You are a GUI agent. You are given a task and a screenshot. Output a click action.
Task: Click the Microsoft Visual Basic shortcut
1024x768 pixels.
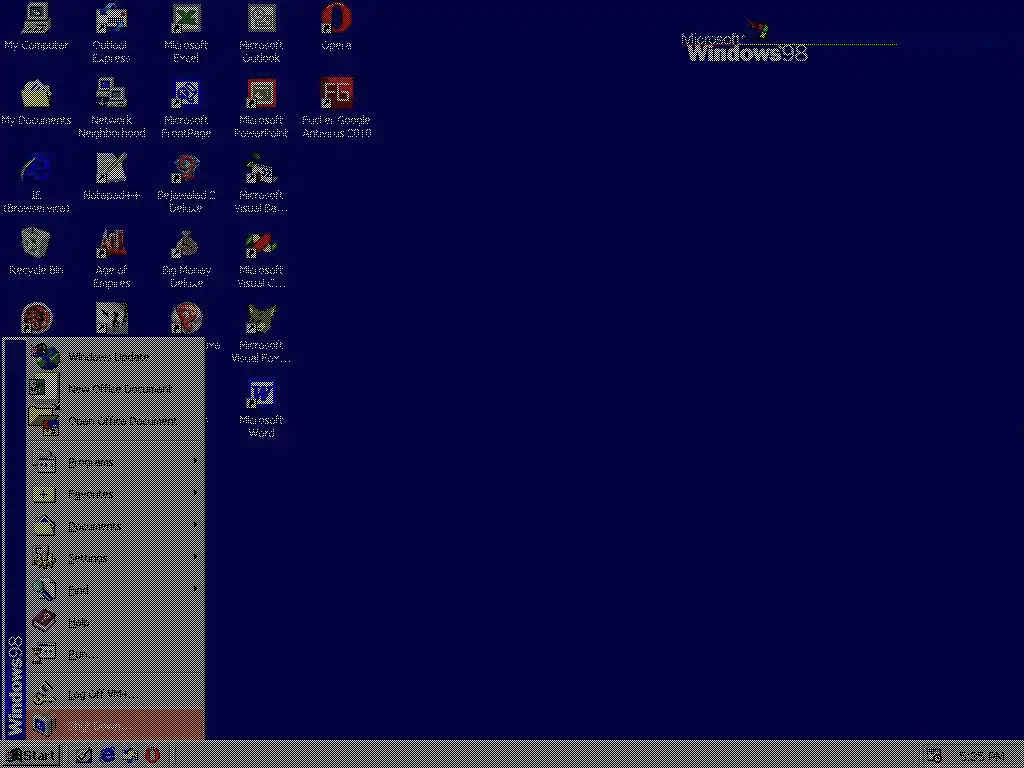261,184
